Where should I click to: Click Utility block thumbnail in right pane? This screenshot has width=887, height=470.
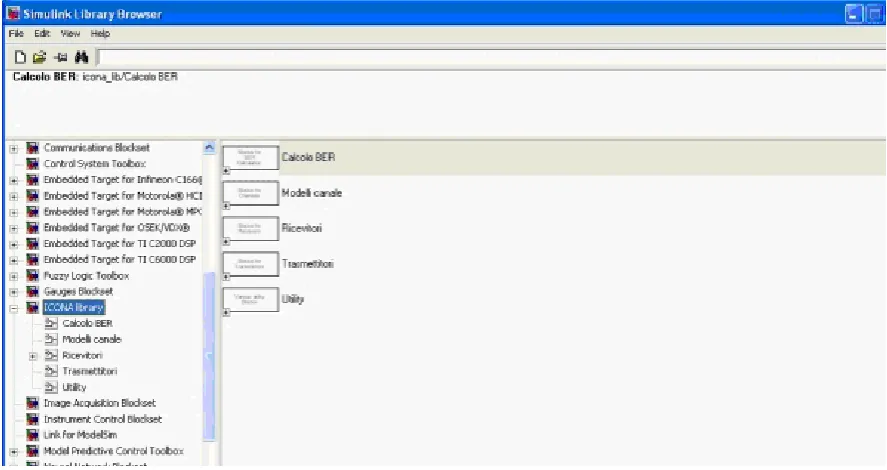click(x=251, y=299)
